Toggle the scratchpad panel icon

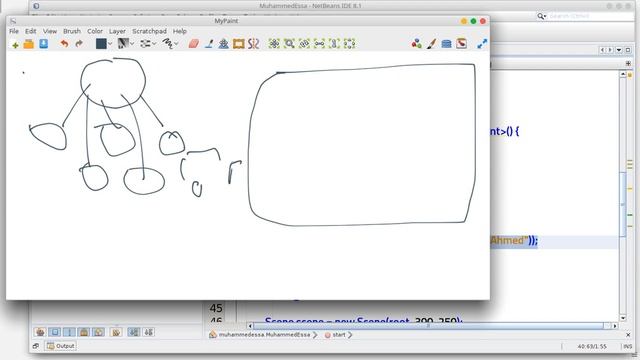(x=461, y=44)
